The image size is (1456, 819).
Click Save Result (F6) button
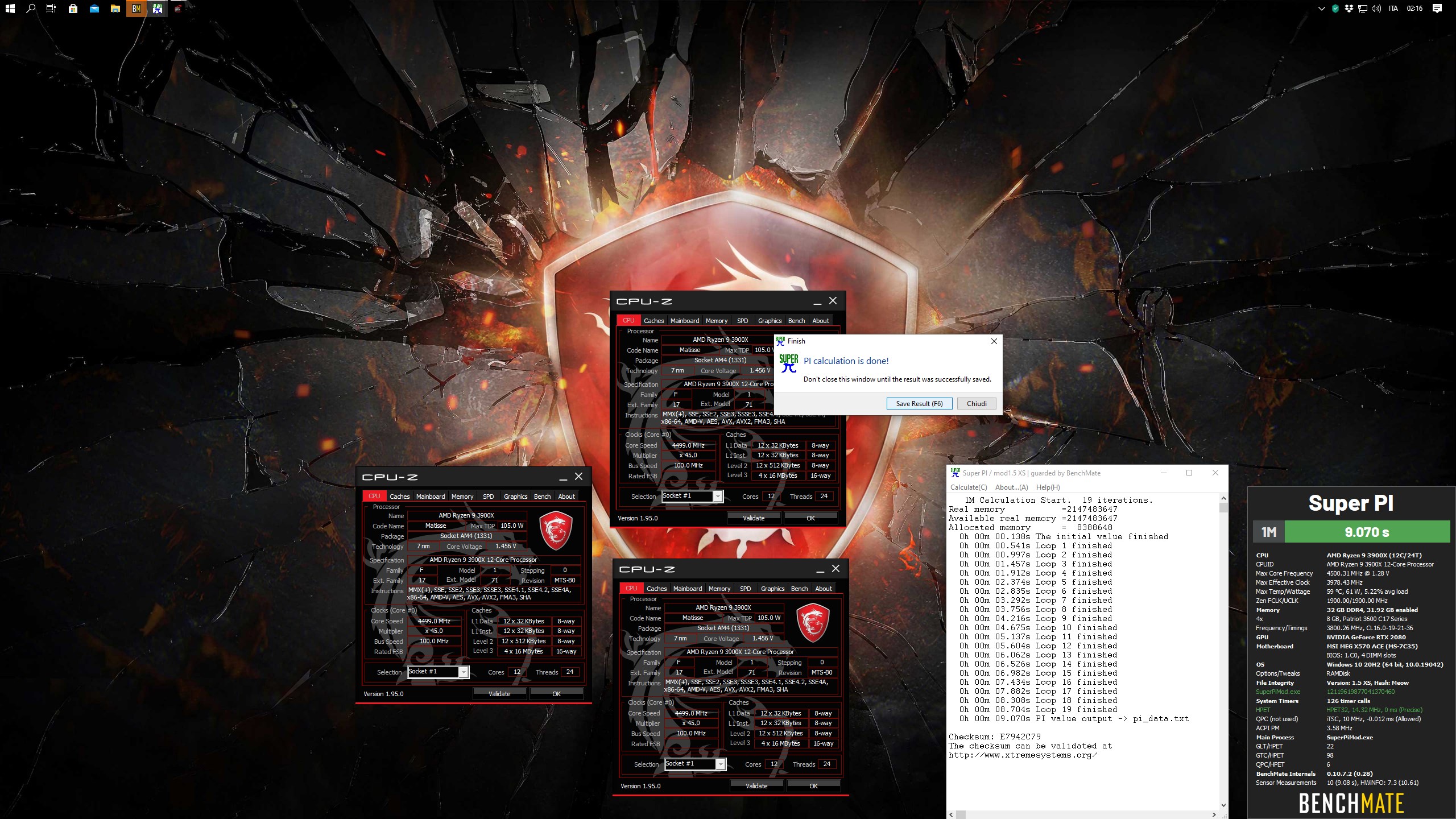919,404
